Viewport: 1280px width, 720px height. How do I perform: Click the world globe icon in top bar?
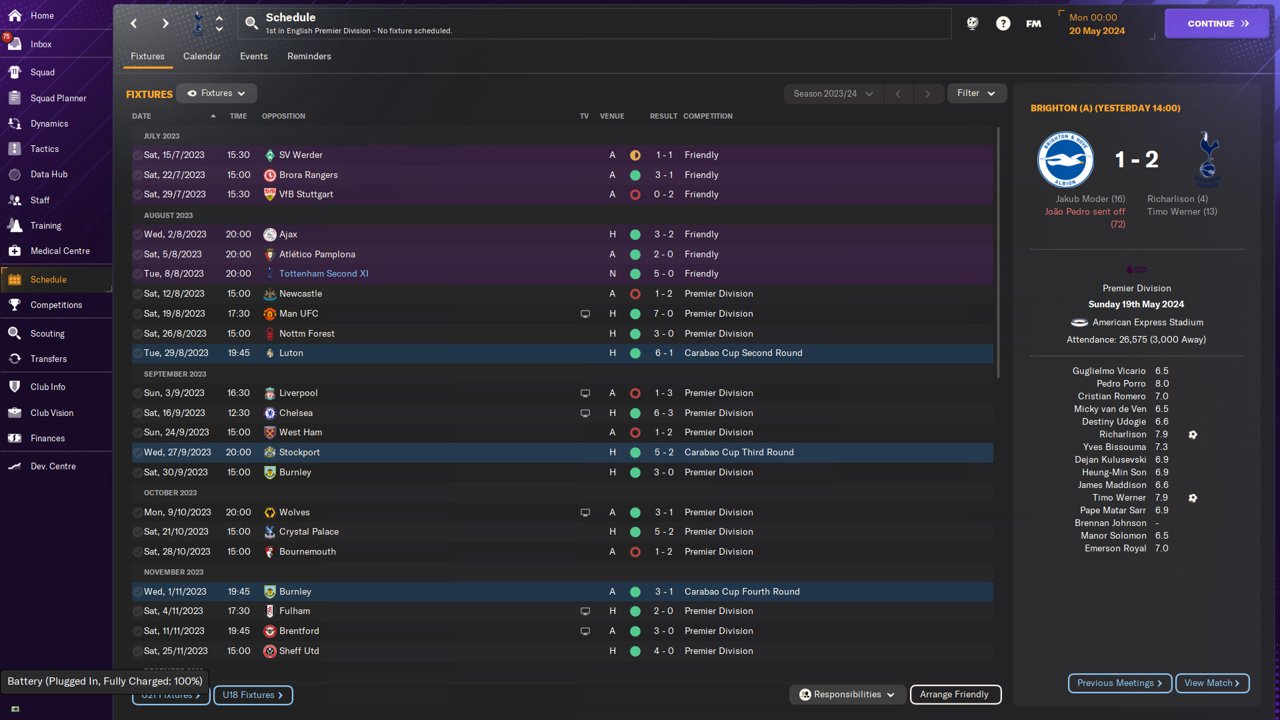(x=972, y=23)
